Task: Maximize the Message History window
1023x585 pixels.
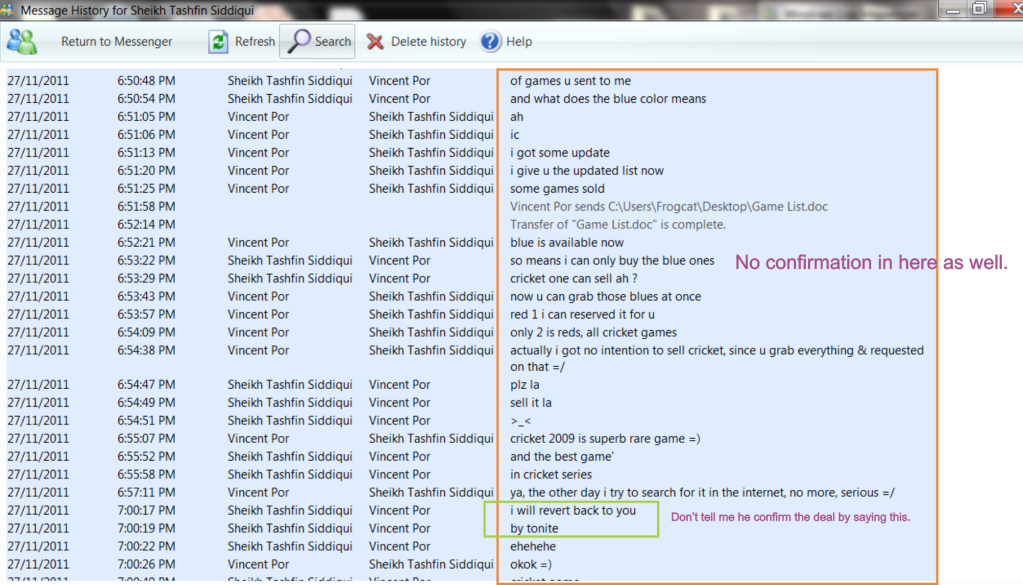Action: pos(978,9)
